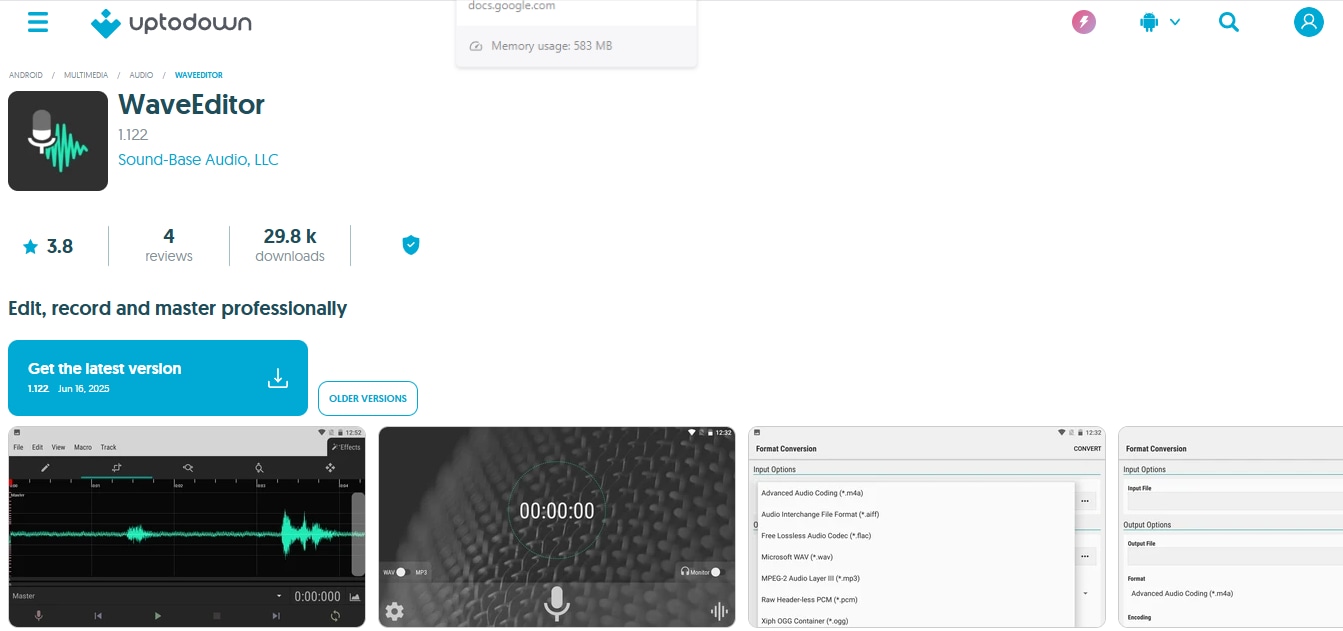This screenshot has height=631, width=1343.
Task: Click the blue security shield badge
Action: click(410, 245)
